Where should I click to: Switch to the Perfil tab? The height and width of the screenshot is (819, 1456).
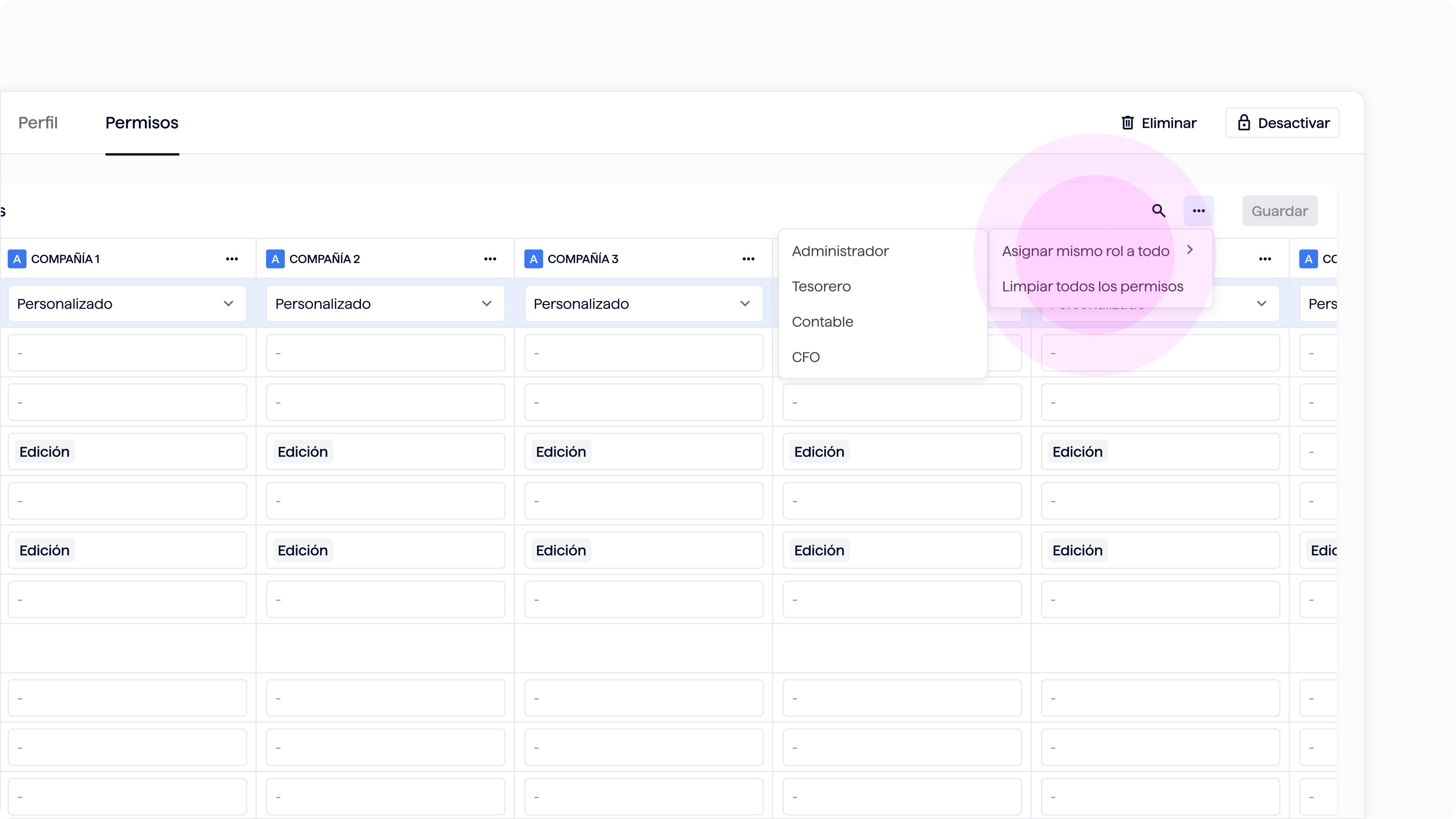pos(38,122)
